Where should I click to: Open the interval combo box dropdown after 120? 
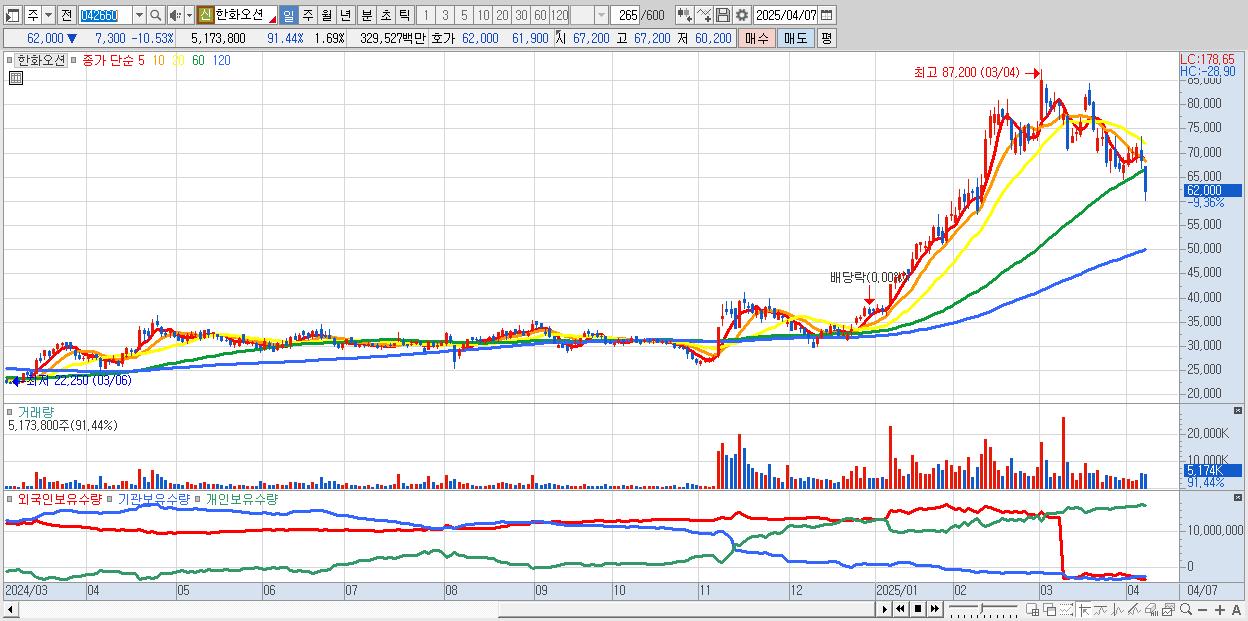tap(601, 15)
